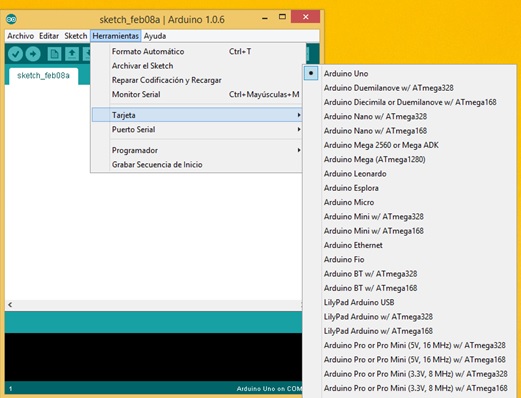Open the Ayuda menu
The height and width of the screenshot is (398, 521).
click(x=155, y=36)
